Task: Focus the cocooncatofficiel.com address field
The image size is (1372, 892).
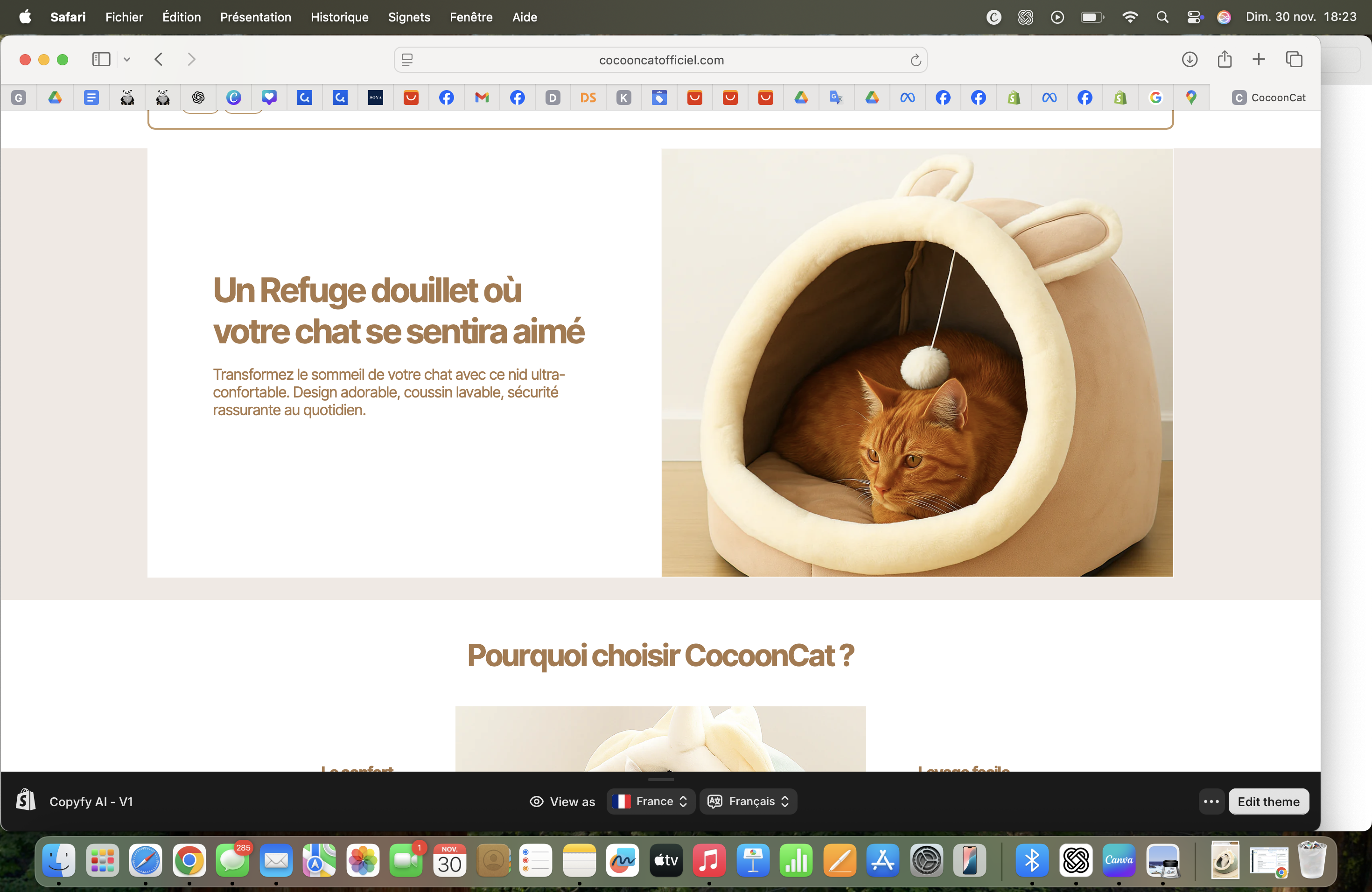Action: [x=661, y=60]
